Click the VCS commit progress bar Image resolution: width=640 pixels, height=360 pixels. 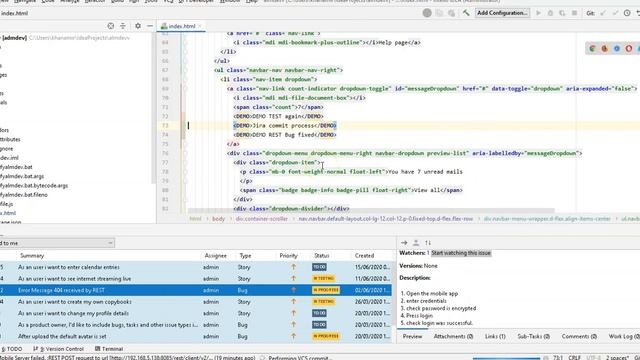click(x=506, y=358)
